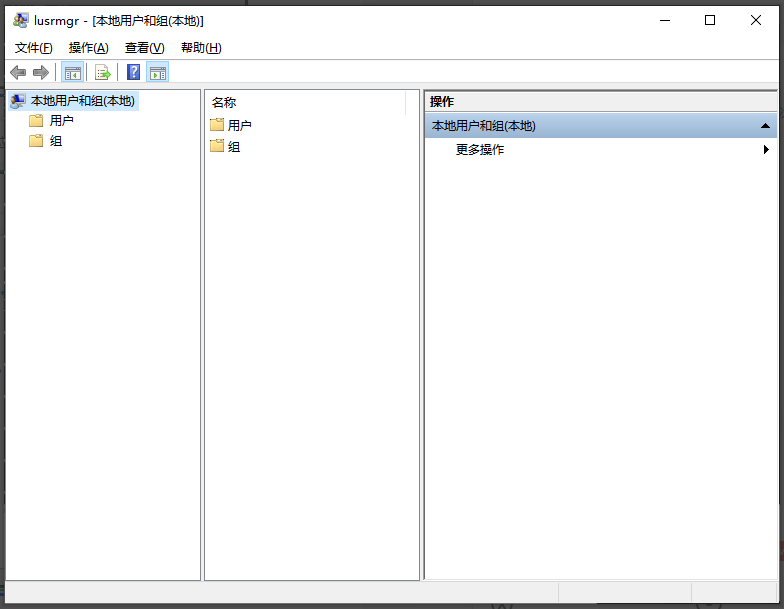Image resolution: width=784 pixels, height=609 pixels.
Task: Click the 组 folder icon in the left tree
Action: coord(36,141)
